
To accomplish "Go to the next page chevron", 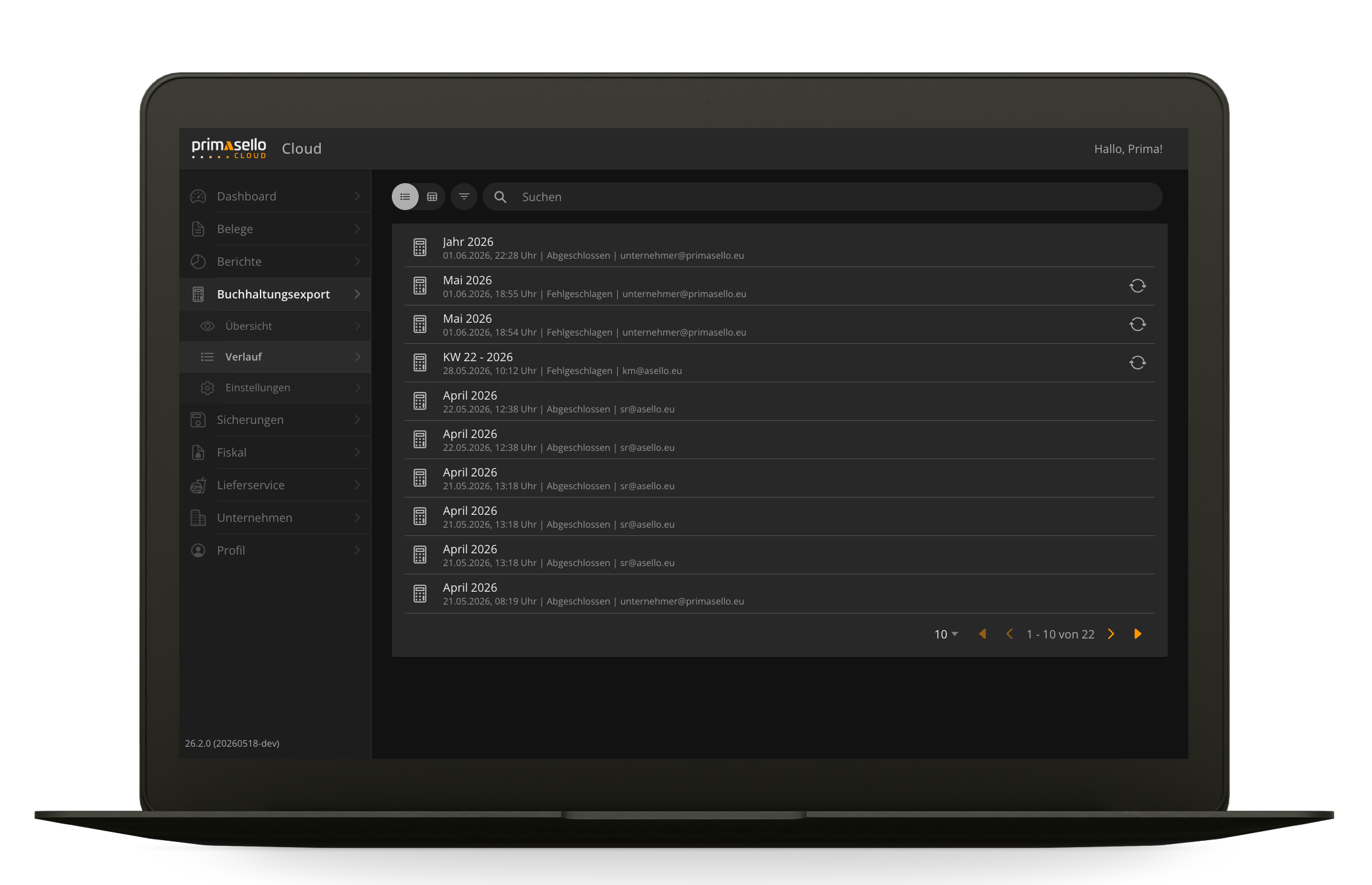I will coord(1111,634).
